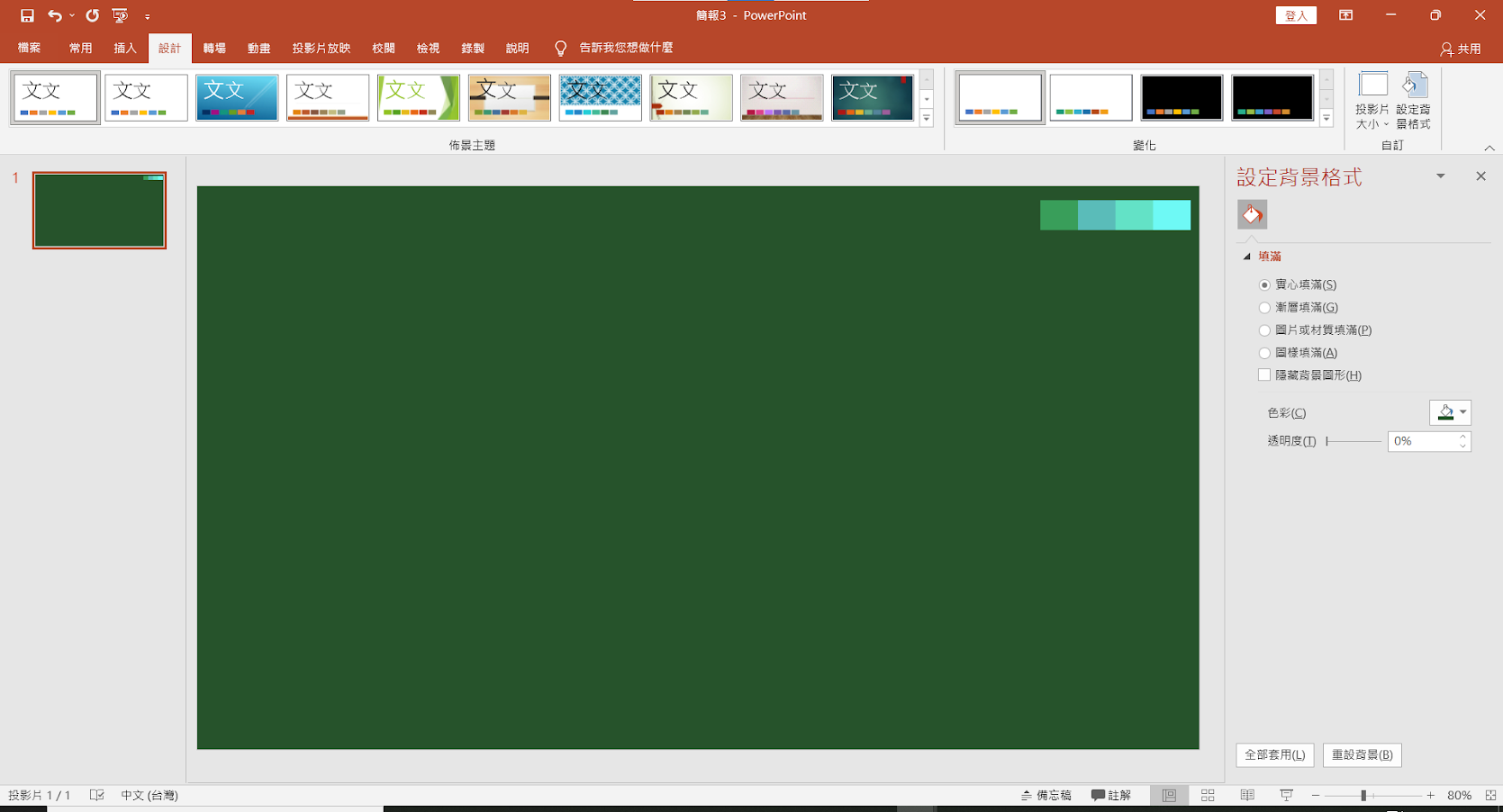This screenshot has width=1503, height=812.
Task: Collapse the ribbon with the chevron
Action: point(1489,148)
